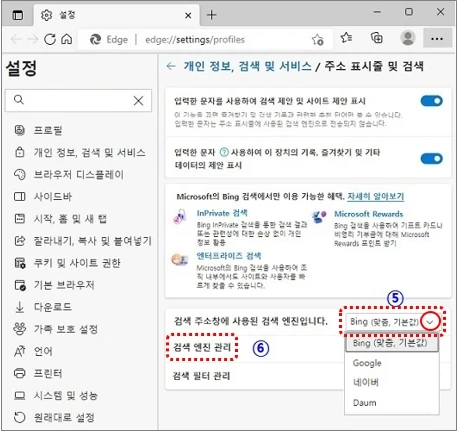Click the address bar URL edge://settings/profiles
The image size is (457, 431).
[x=195, y=40]
